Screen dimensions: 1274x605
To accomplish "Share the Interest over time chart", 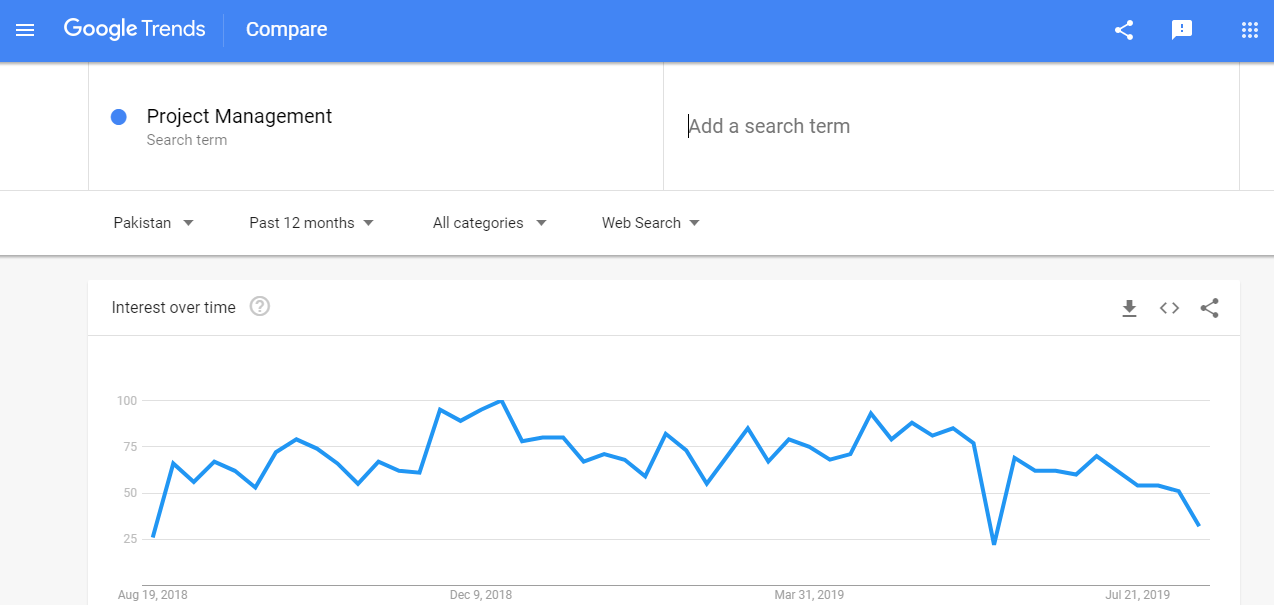I will tap(1209, 308).
